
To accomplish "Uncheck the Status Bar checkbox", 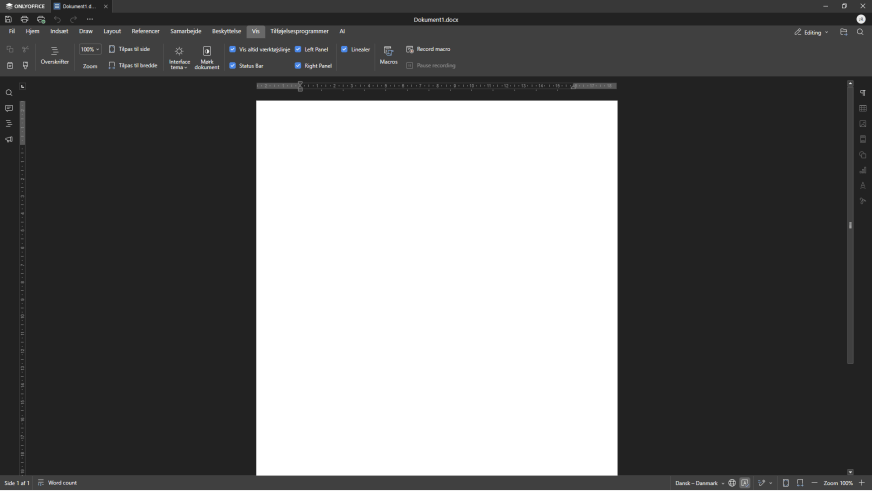I will [232, 66].
